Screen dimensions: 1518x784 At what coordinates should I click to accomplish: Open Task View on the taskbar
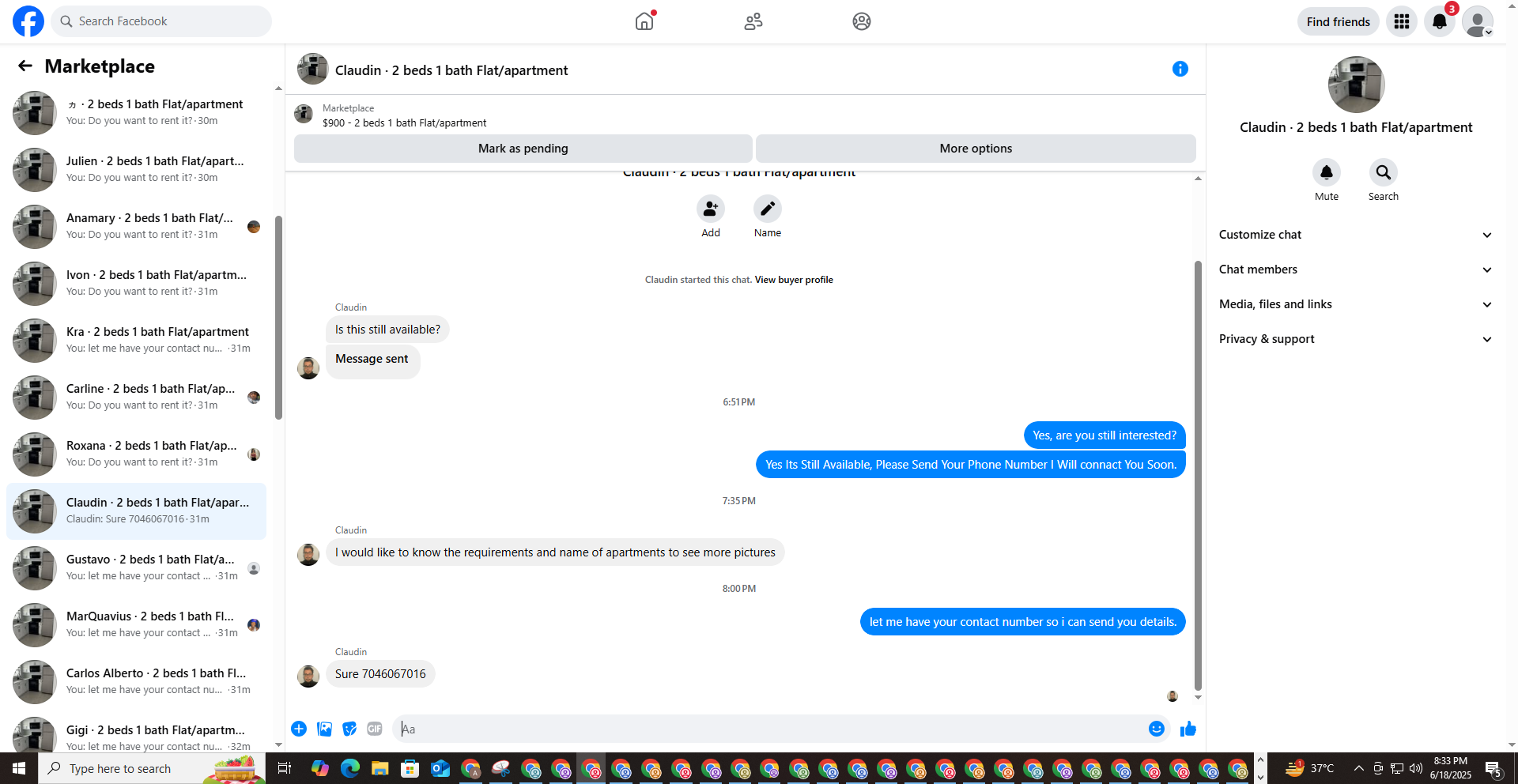point(285,768)
